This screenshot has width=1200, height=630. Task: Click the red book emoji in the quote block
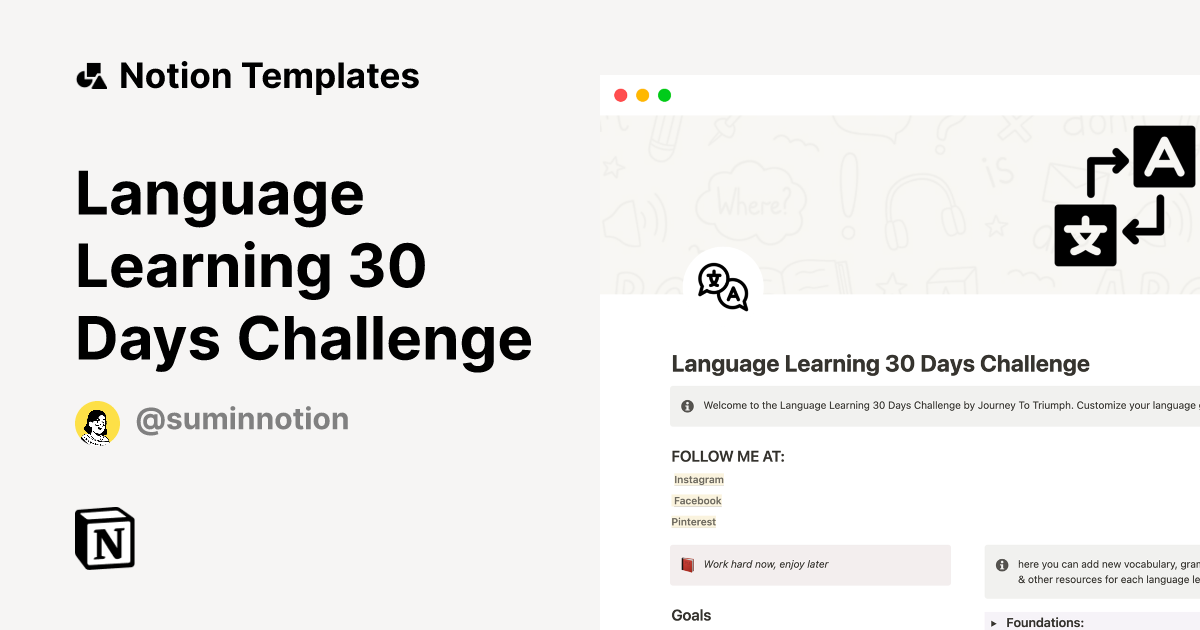point(688,563)
